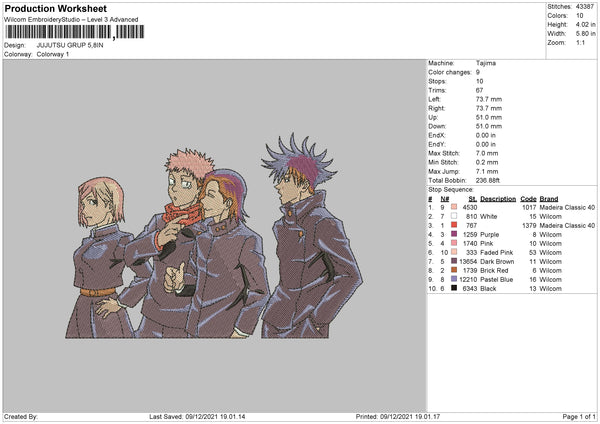Click the 'Down:' value 51.0 mm
The width and height of the screenshot is (600, 424).
point(489,126)
